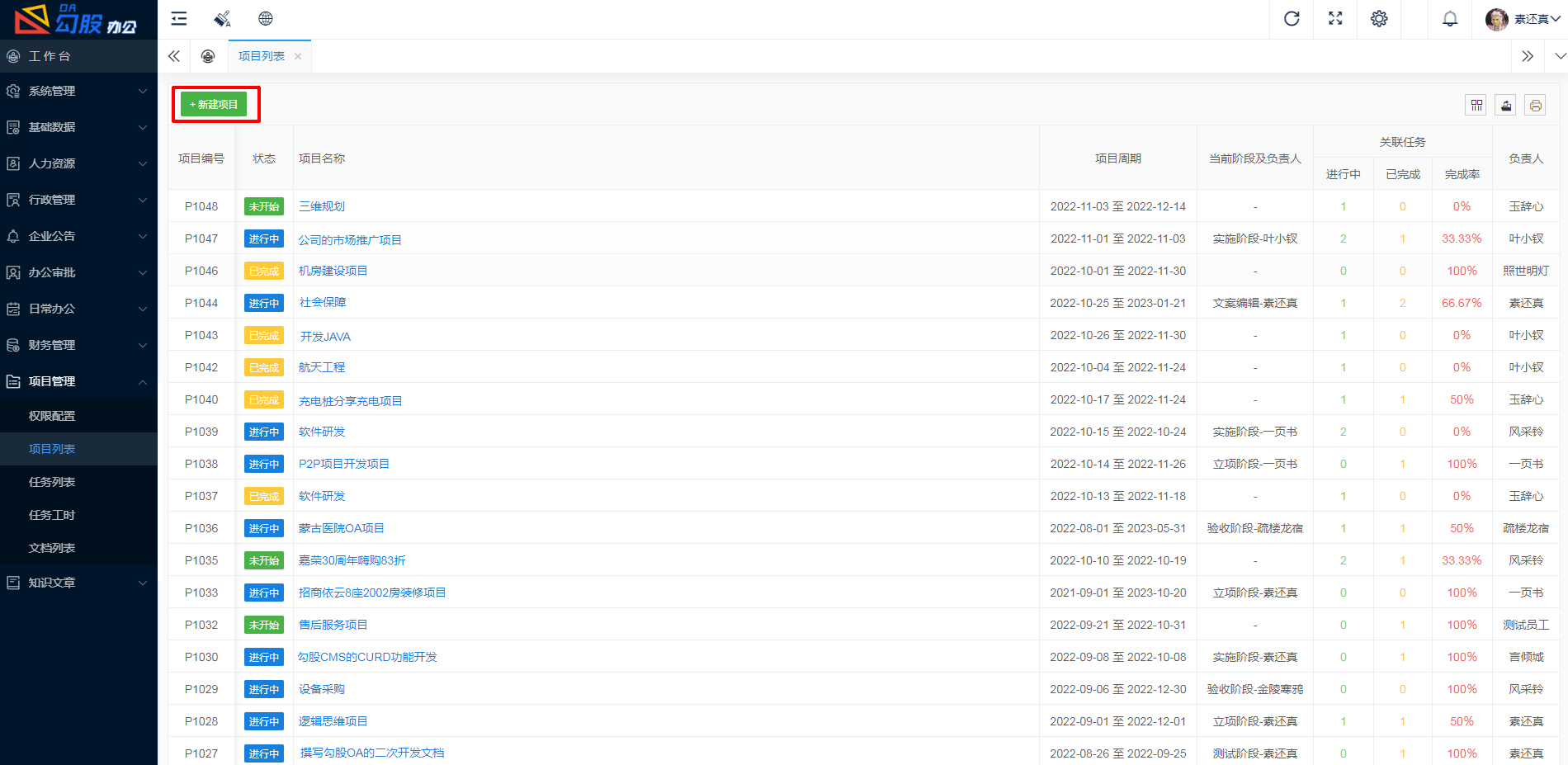This screenshot has height=765, width=1568.
Task: Click the 日常办公 sidebar icon
Action: [13, 309]
